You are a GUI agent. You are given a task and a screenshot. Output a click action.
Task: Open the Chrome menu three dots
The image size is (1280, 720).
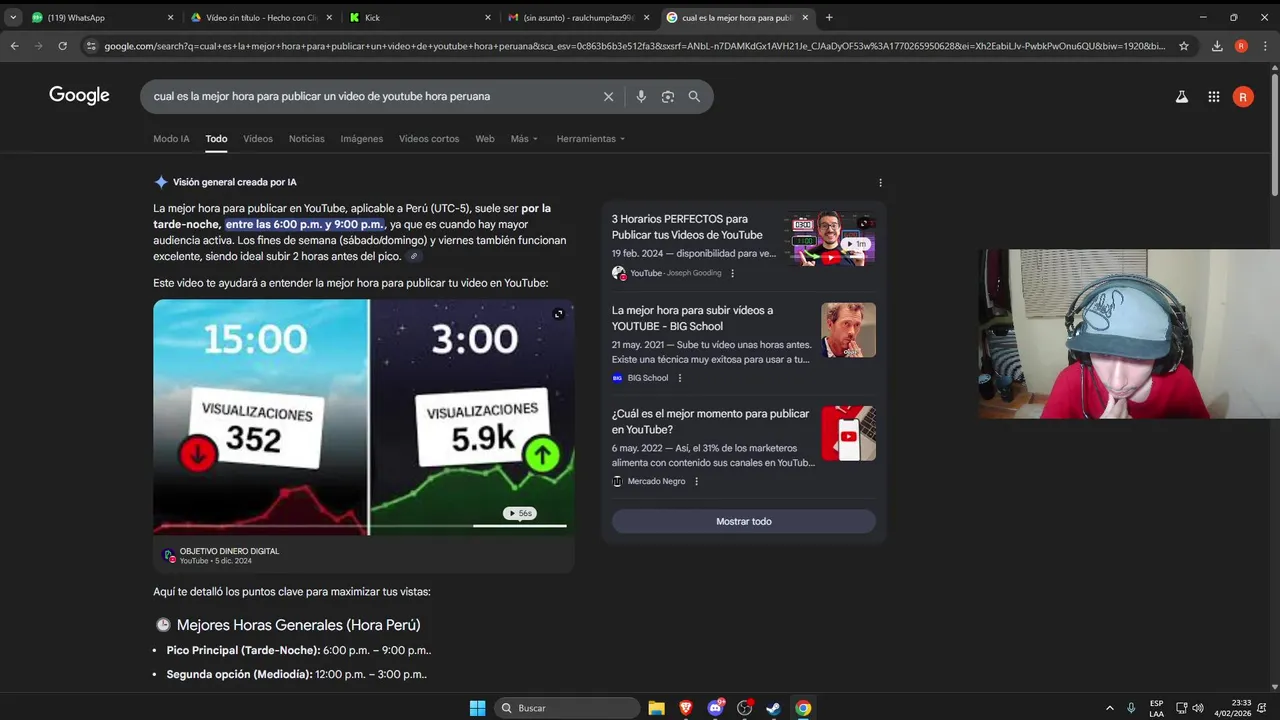click(1265, 46)
